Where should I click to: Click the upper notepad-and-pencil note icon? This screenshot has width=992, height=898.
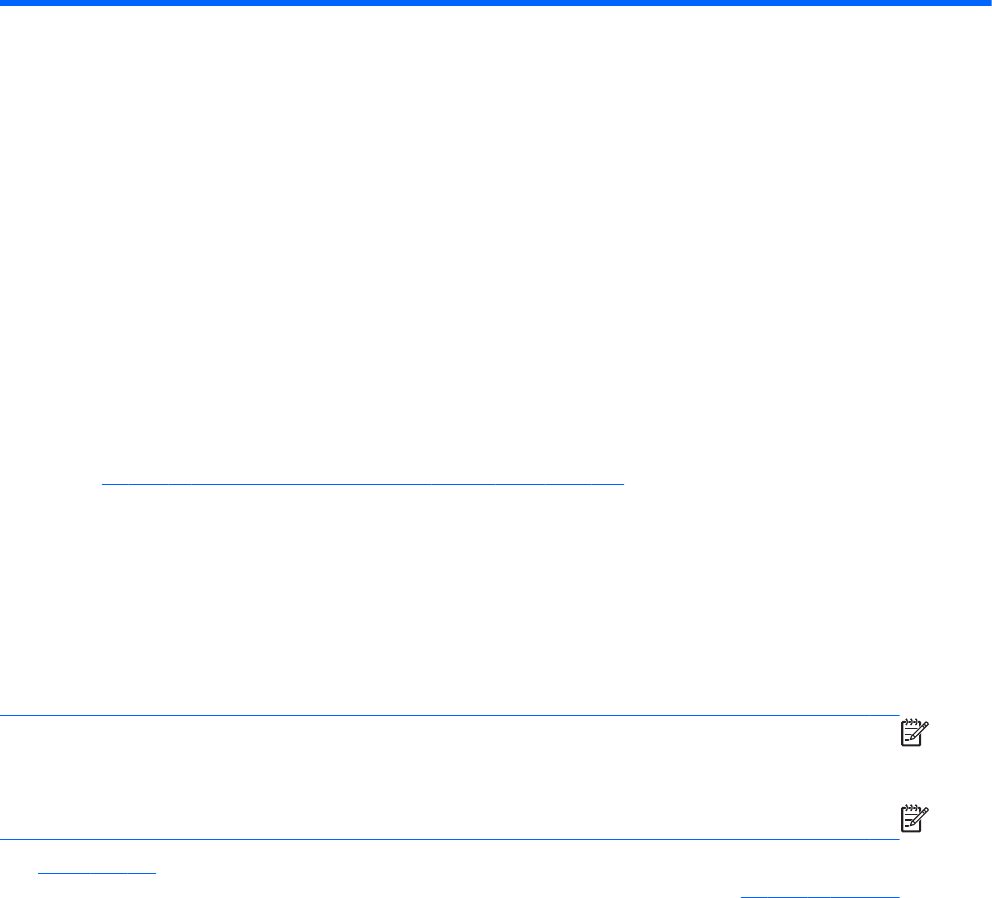point(914,733)
